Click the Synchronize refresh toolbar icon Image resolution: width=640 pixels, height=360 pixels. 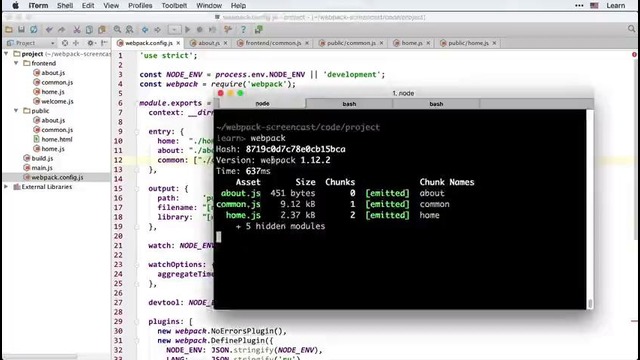(x=34, y=29)
